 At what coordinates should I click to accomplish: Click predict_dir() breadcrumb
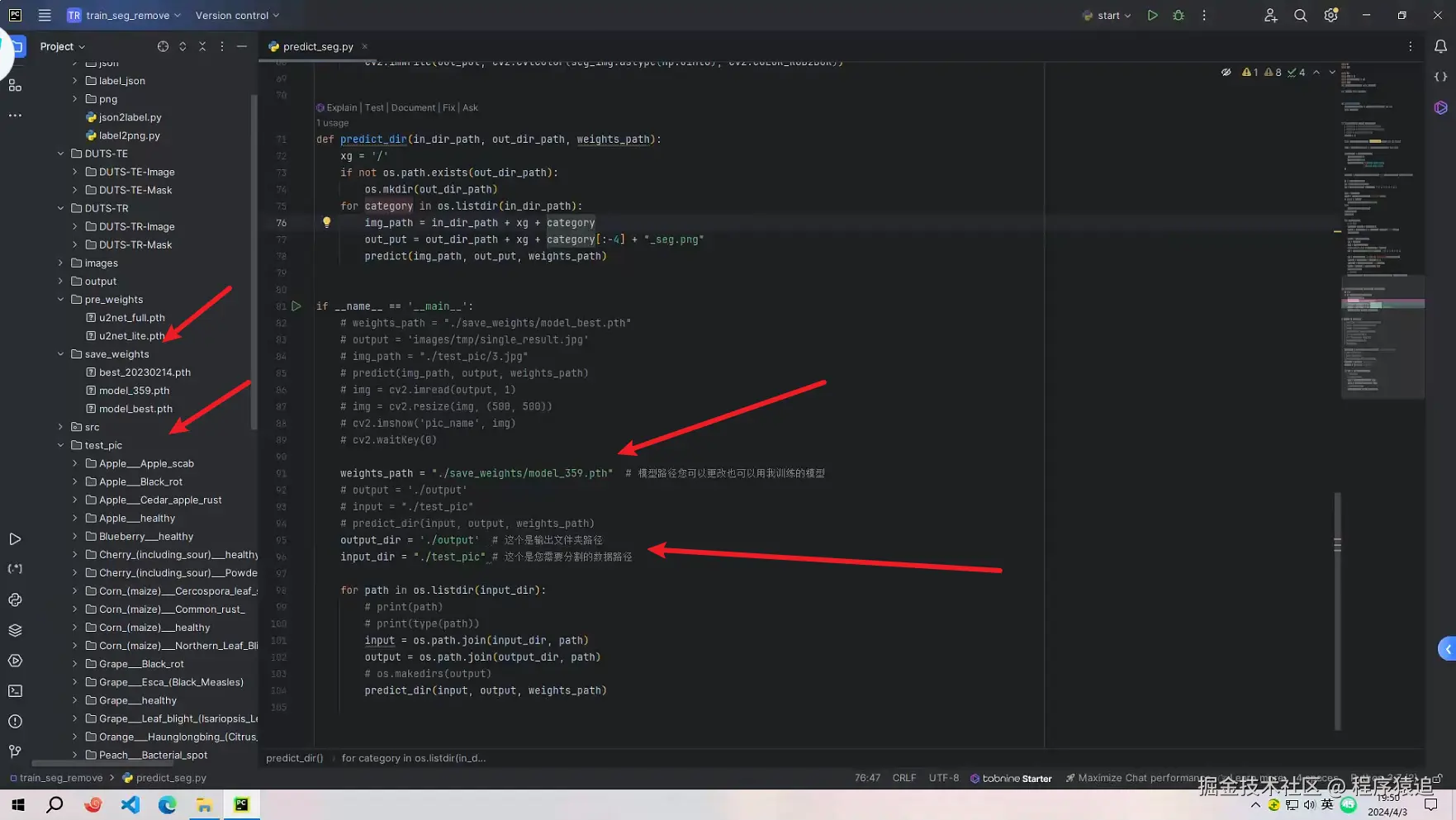click(295, 758)
